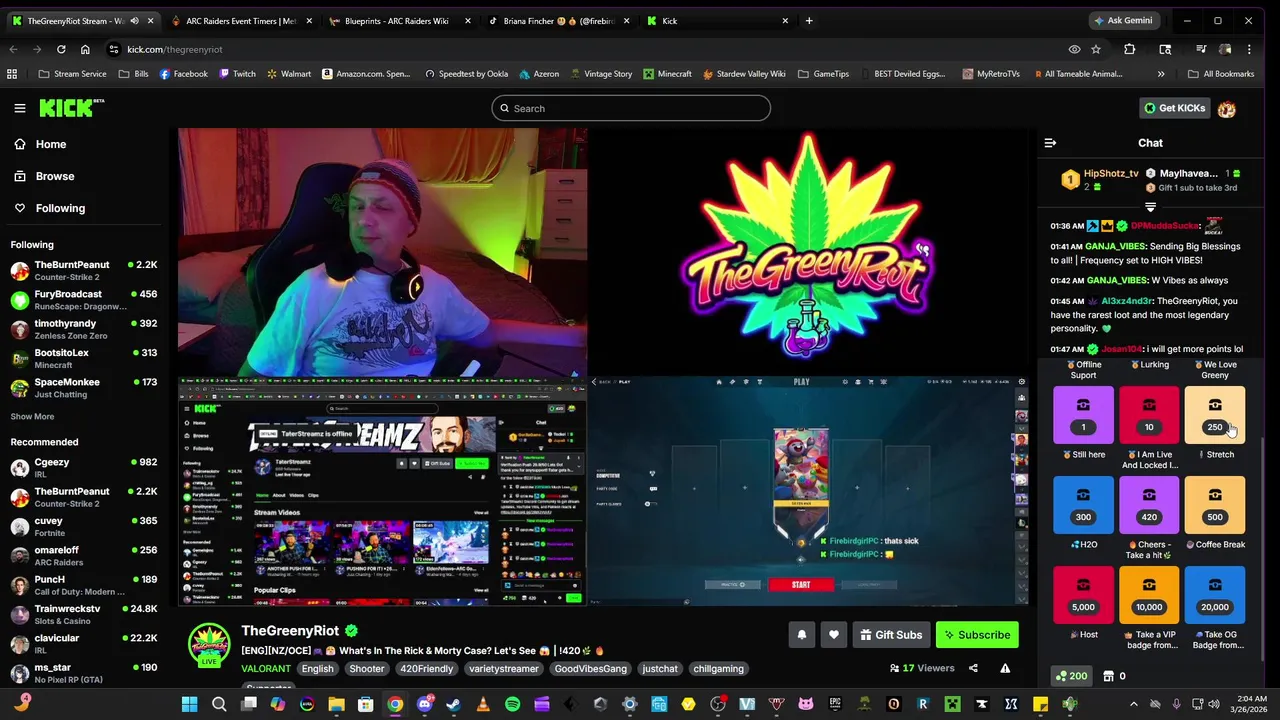Redeem the 250-point We Love Greeny reward
This screenshot has width=1280, height=720.
1215,414
